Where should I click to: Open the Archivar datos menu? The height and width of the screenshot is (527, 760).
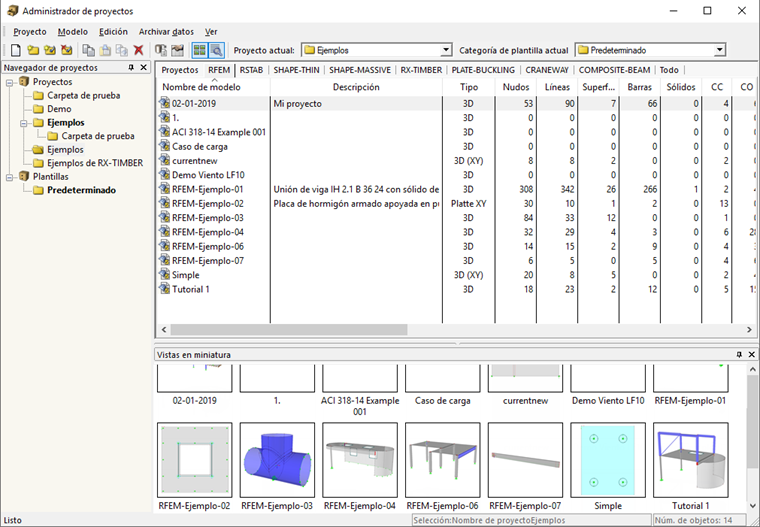(x=166, y=32)
